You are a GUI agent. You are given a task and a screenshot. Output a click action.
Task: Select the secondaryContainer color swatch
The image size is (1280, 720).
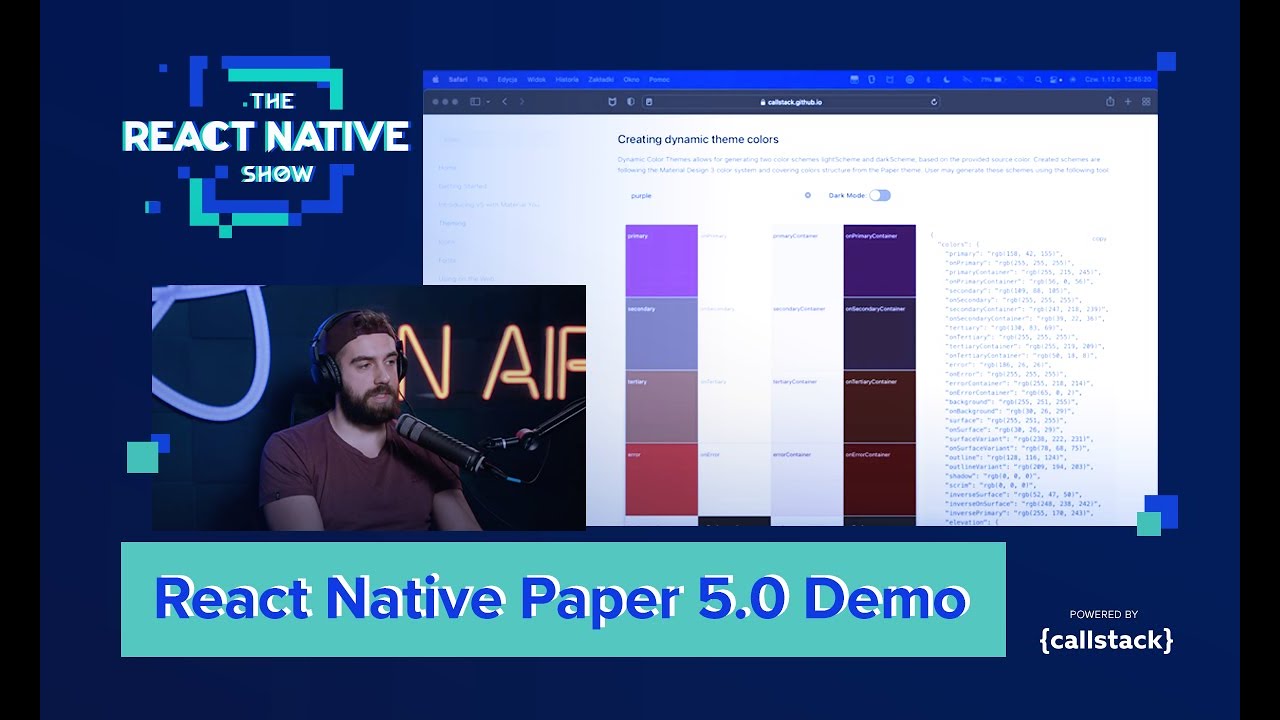click(807, 333)
